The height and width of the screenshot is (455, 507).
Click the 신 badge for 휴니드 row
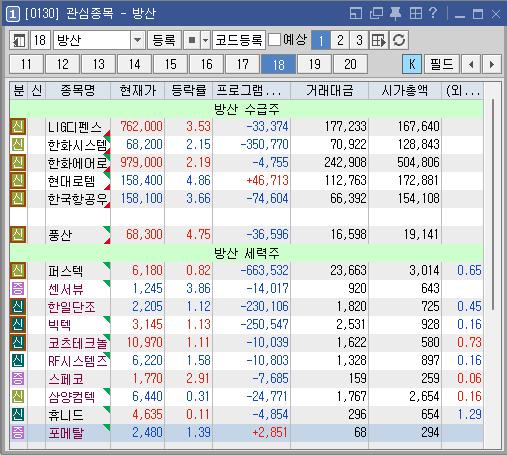(18, 414)
